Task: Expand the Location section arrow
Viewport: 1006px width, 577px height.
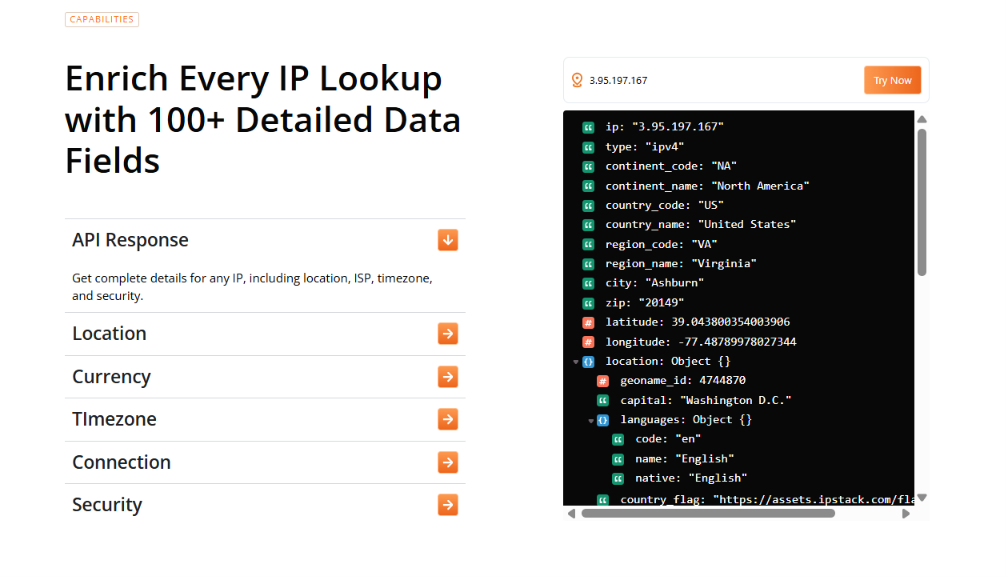Action: 448,334
